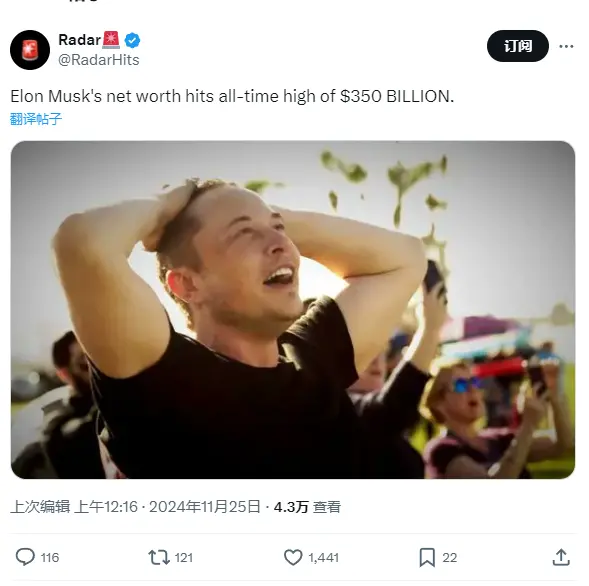Click the 121 reposts count
589x586 pixels.
click(184, 557)
